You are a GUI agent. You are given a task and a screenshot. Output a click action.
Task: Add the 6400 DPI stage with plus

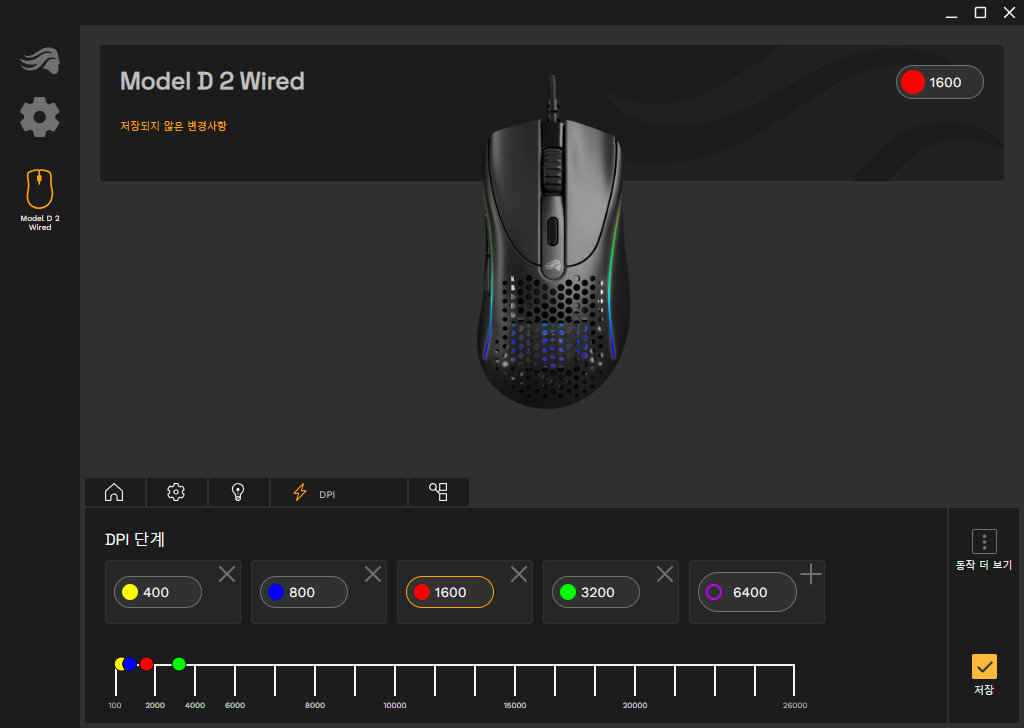[x=810, y=574]
